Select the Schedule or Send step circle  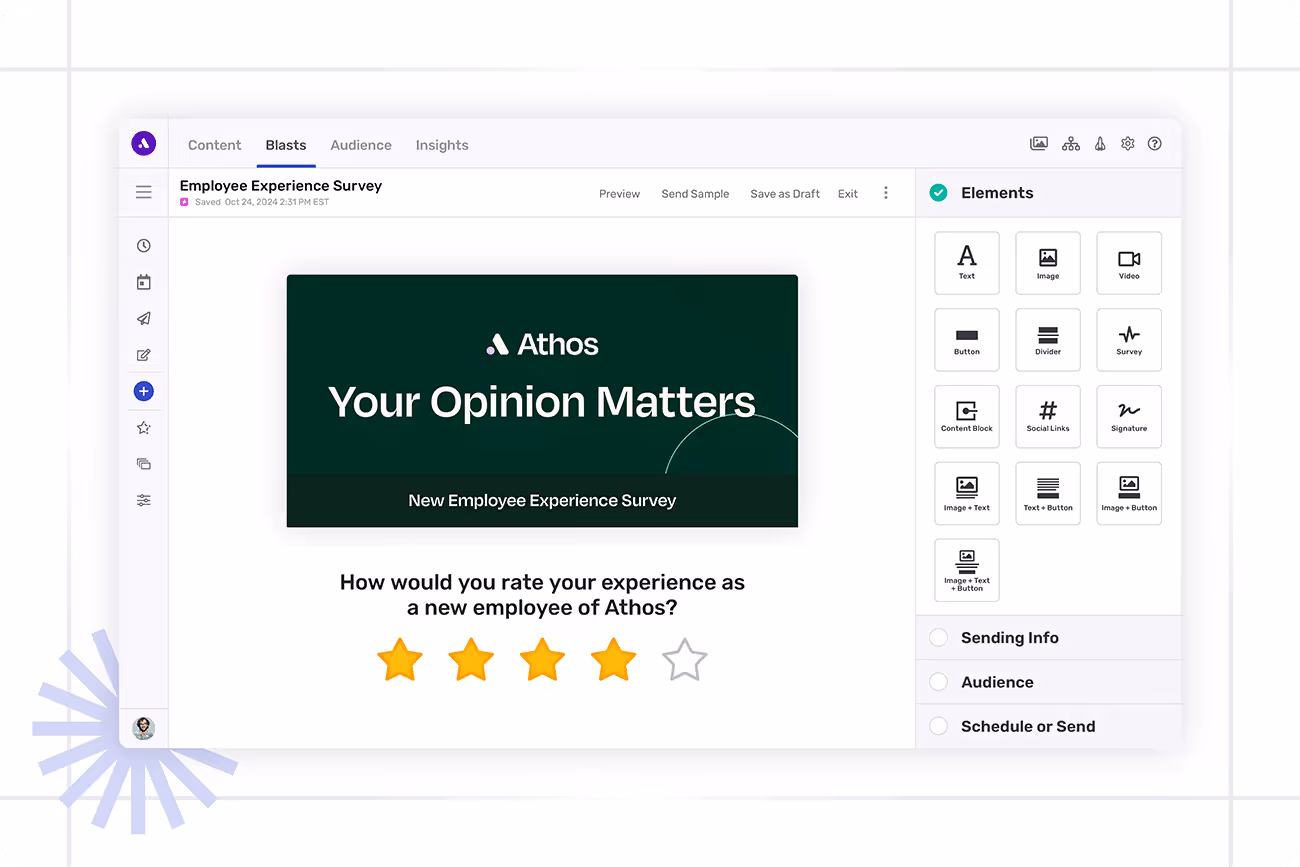pos(938,726)
